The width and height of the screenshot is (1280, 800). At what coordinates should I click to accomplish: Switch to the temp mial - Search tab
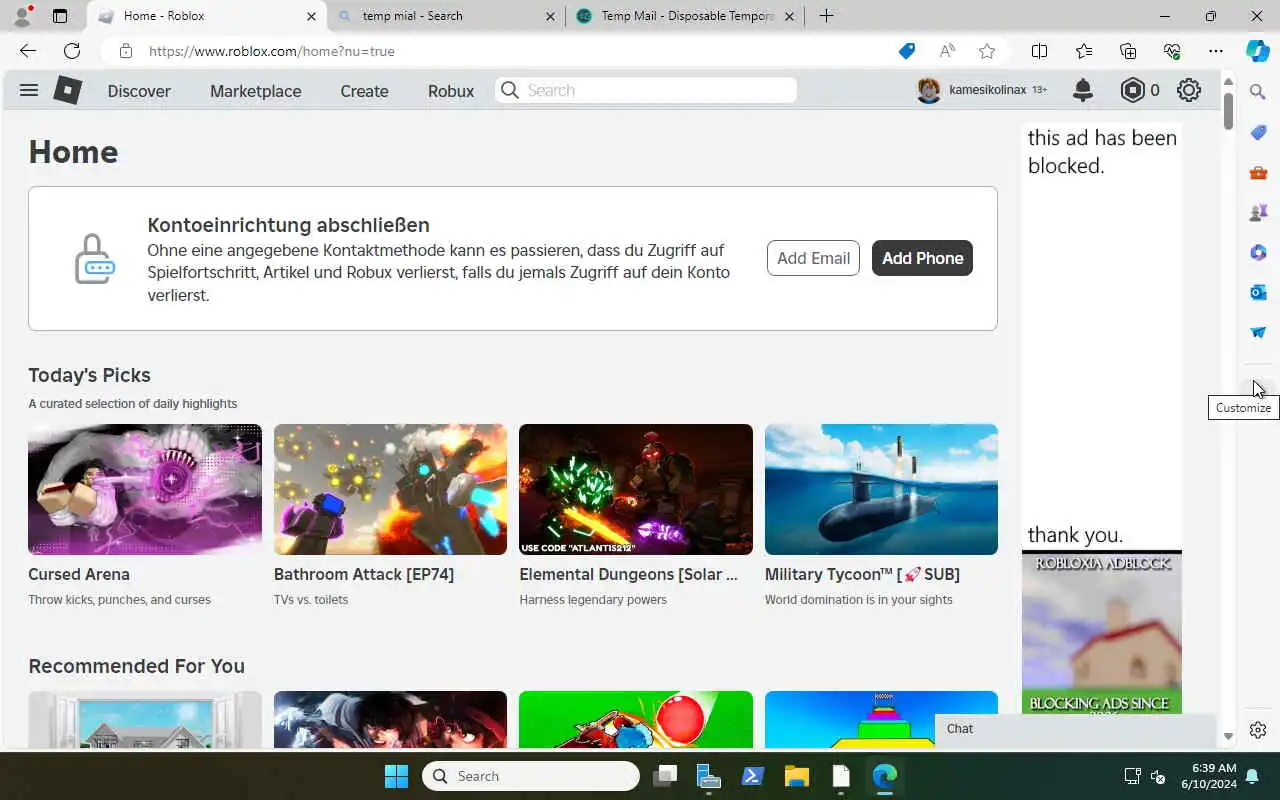(448, 16)
